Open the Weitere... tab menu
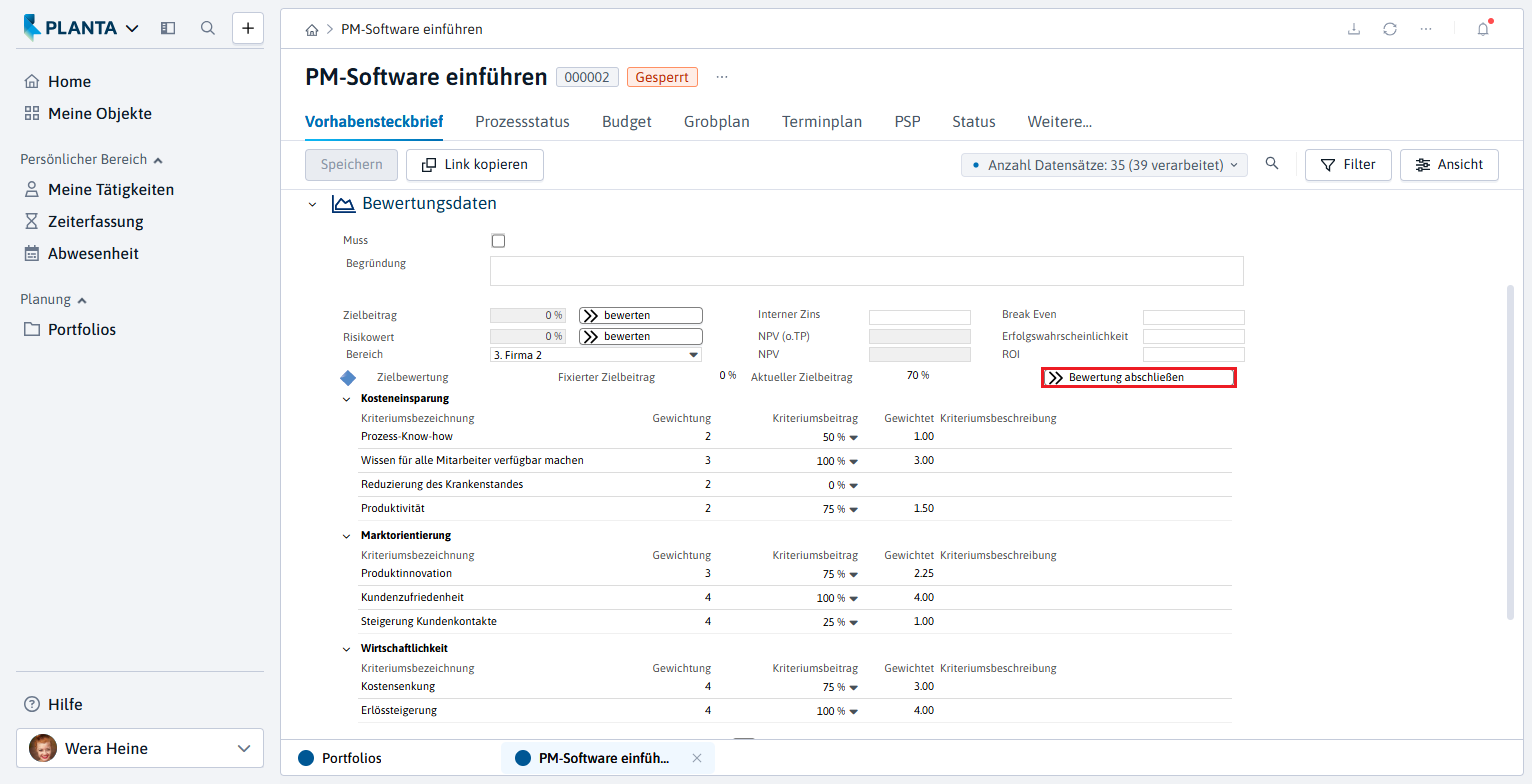The image size is (1532, 784). [x=1060, y=122]
